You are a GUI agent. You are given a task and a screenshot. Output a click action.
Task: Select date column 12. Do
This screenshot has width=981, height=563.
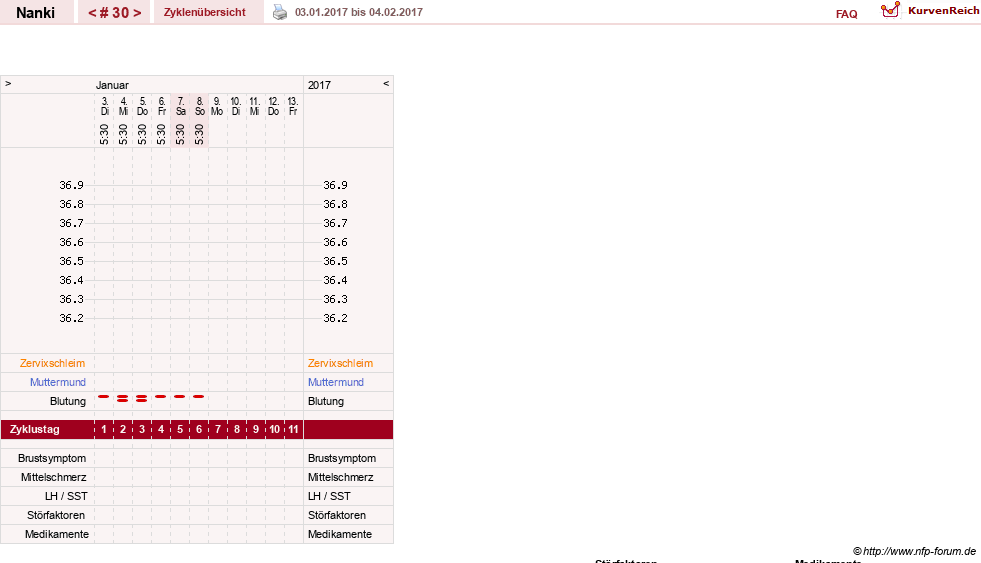click(x=273, y=106)
